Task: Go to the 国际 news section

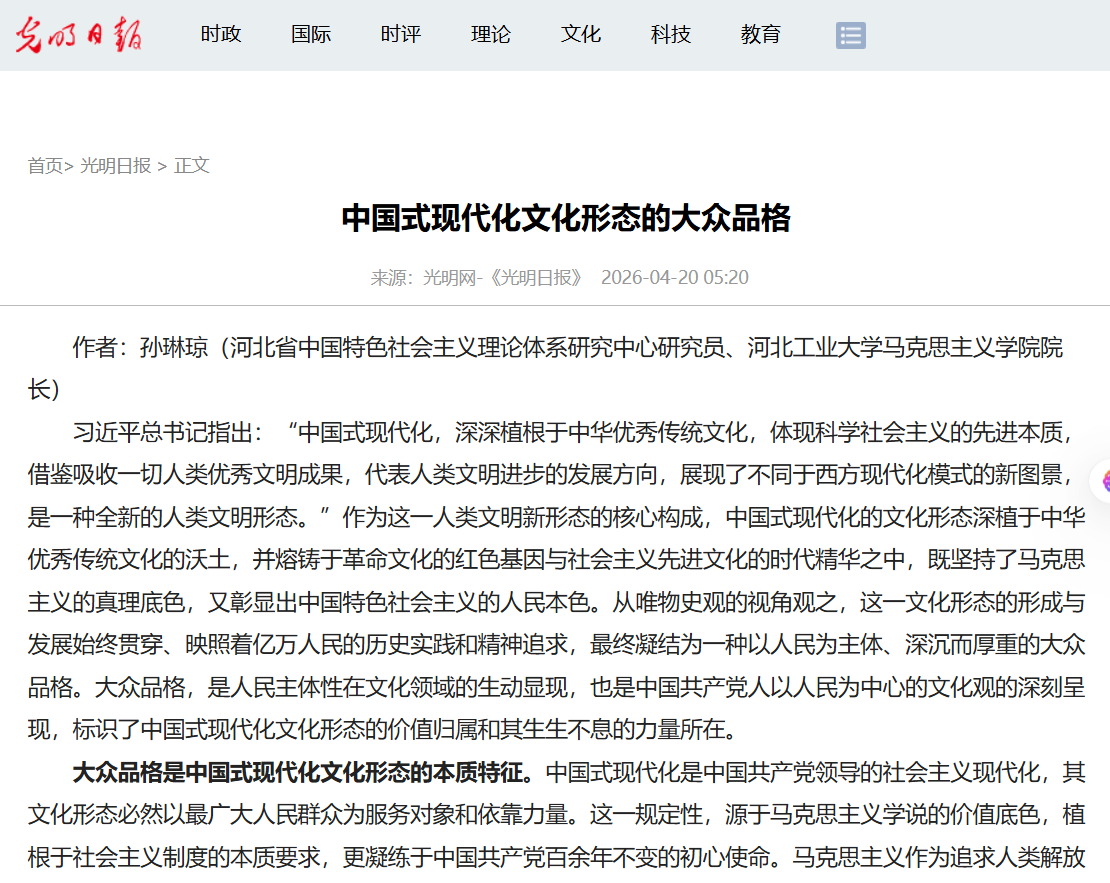Action: 311,35
